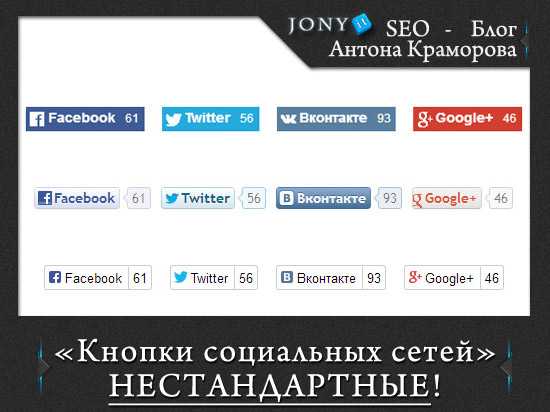Click the 56 counter bubble beside middle Twitter button
This screenshot has width=550, height=412.
click(254, 198)
